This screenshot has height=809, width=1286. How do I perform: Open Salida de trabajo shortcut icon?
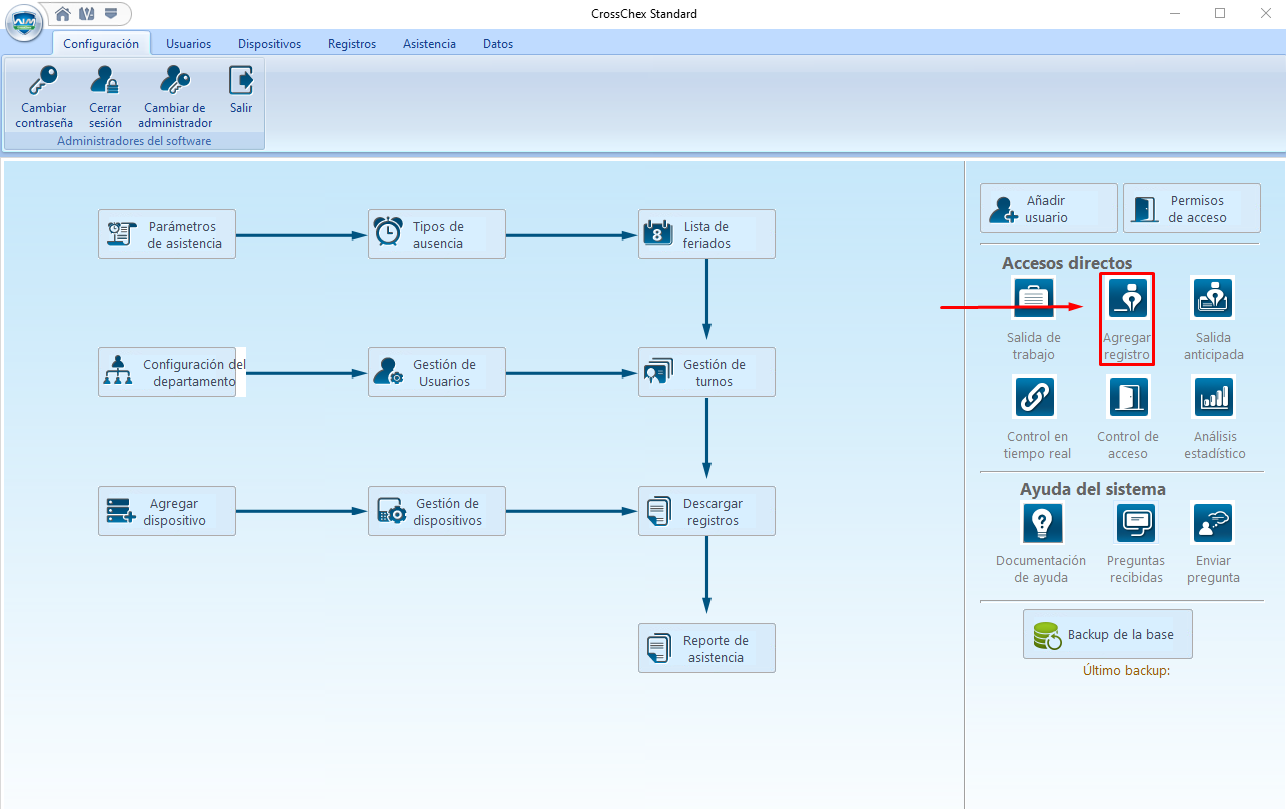point(1033,297)
